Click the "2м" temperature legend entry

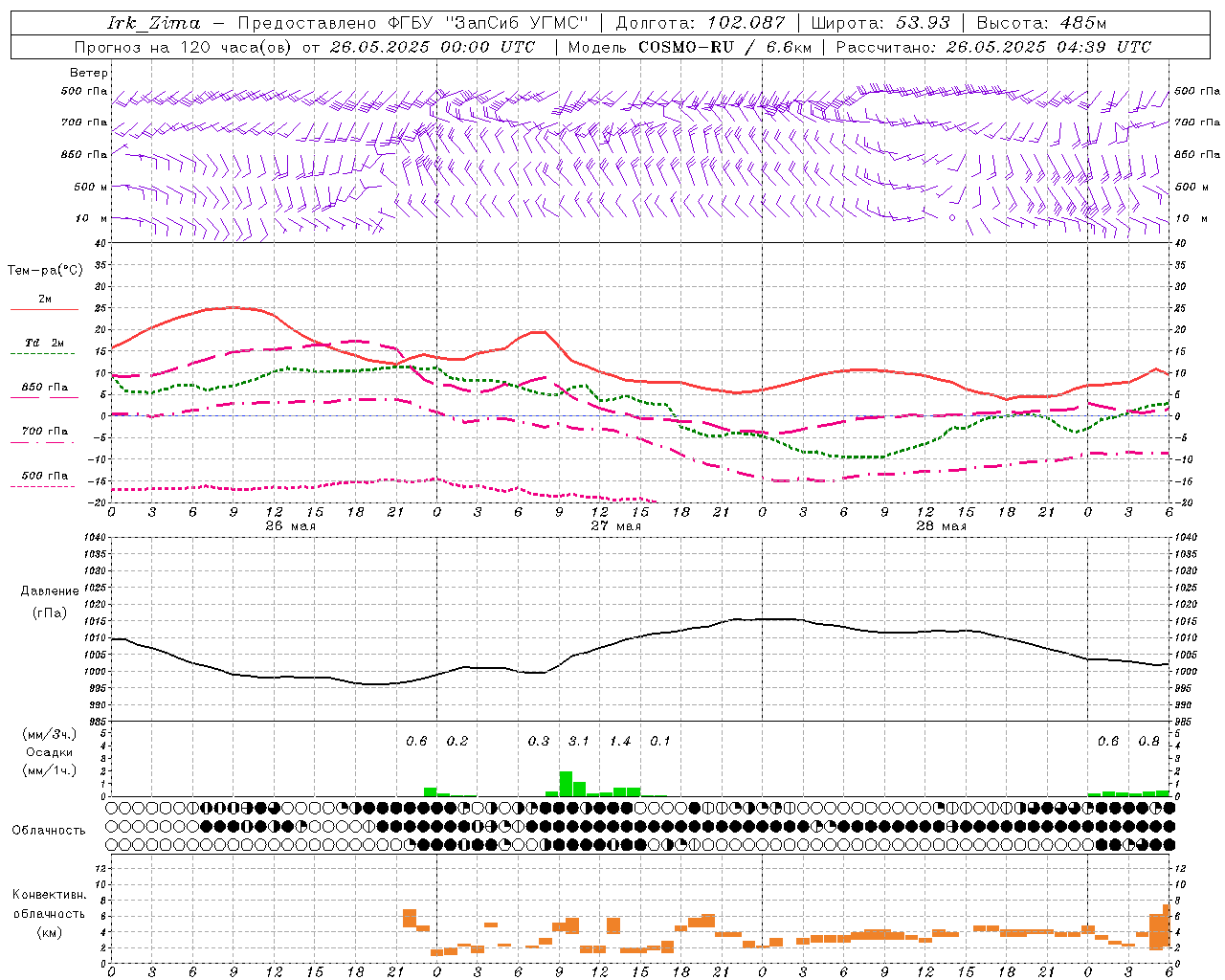tap(45, 300)
